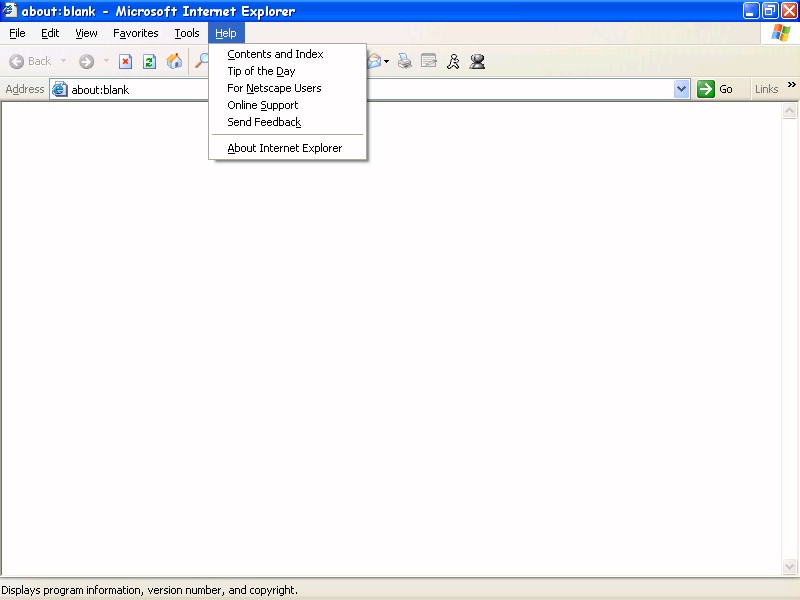Restore down the Internet Explorer window
Screen dimensions: 800x600
770,11
